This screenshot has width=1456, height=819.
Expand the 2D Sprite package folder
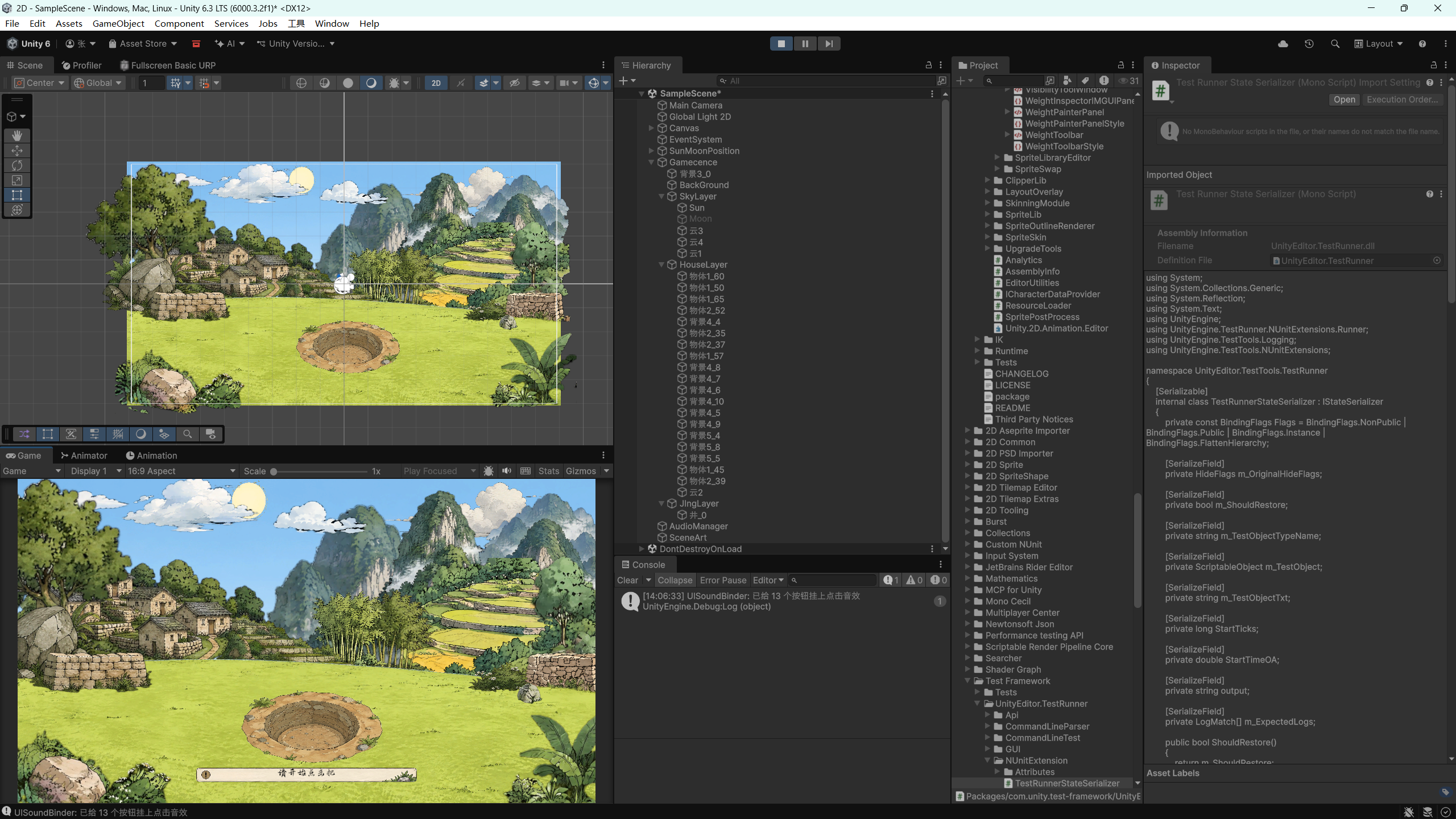(x=967, y=465)
